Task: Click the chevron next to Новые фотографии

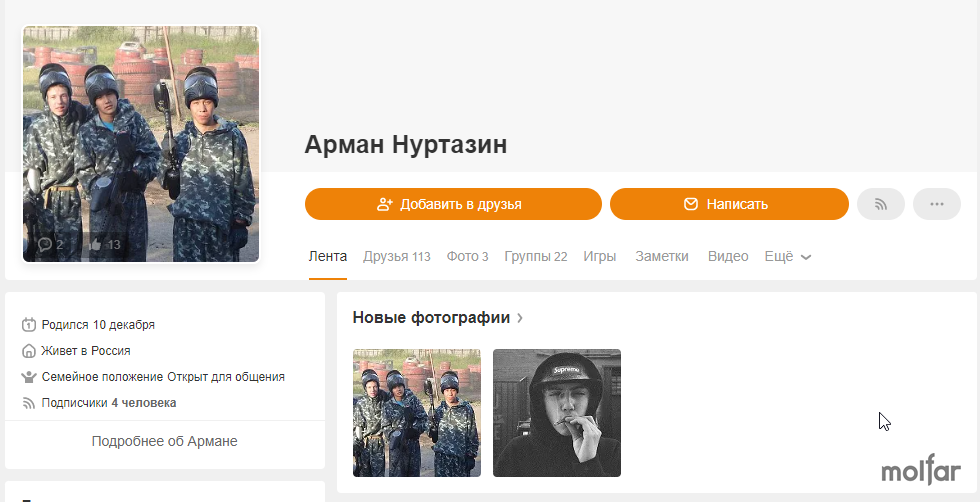Action: pyautogui.click(x=519, y=318)
